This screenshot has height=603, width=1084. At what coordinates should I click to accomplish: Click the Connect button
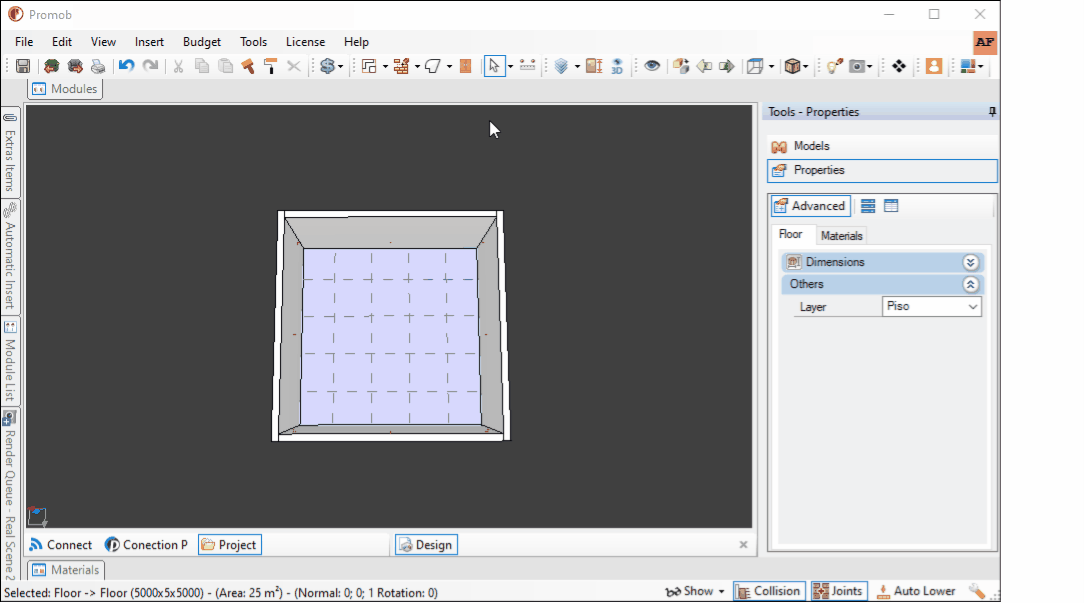coord(61,545)
